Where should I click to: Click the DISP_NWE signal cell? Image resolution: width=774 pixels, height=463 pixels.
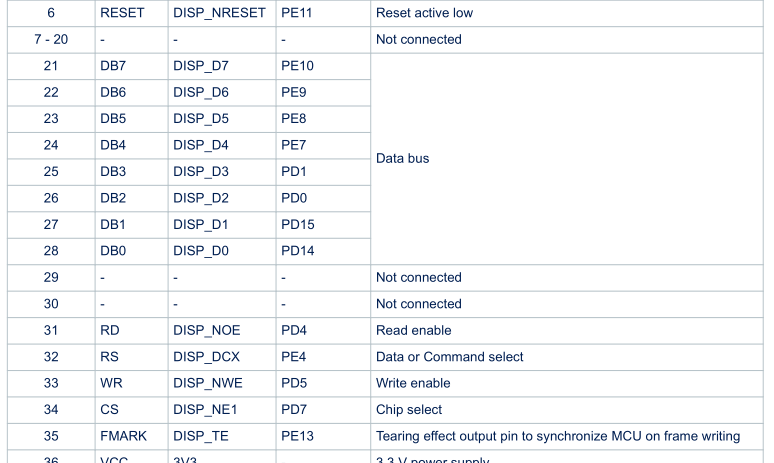(x=222, y=384)
